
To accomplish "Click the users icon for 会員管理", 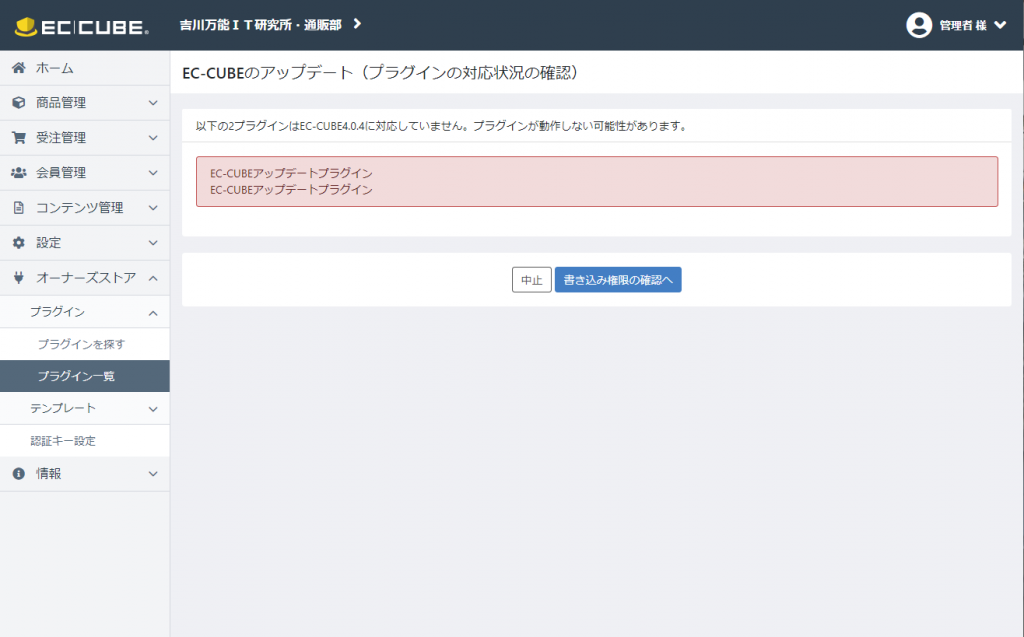I will [x=18, y=173].
